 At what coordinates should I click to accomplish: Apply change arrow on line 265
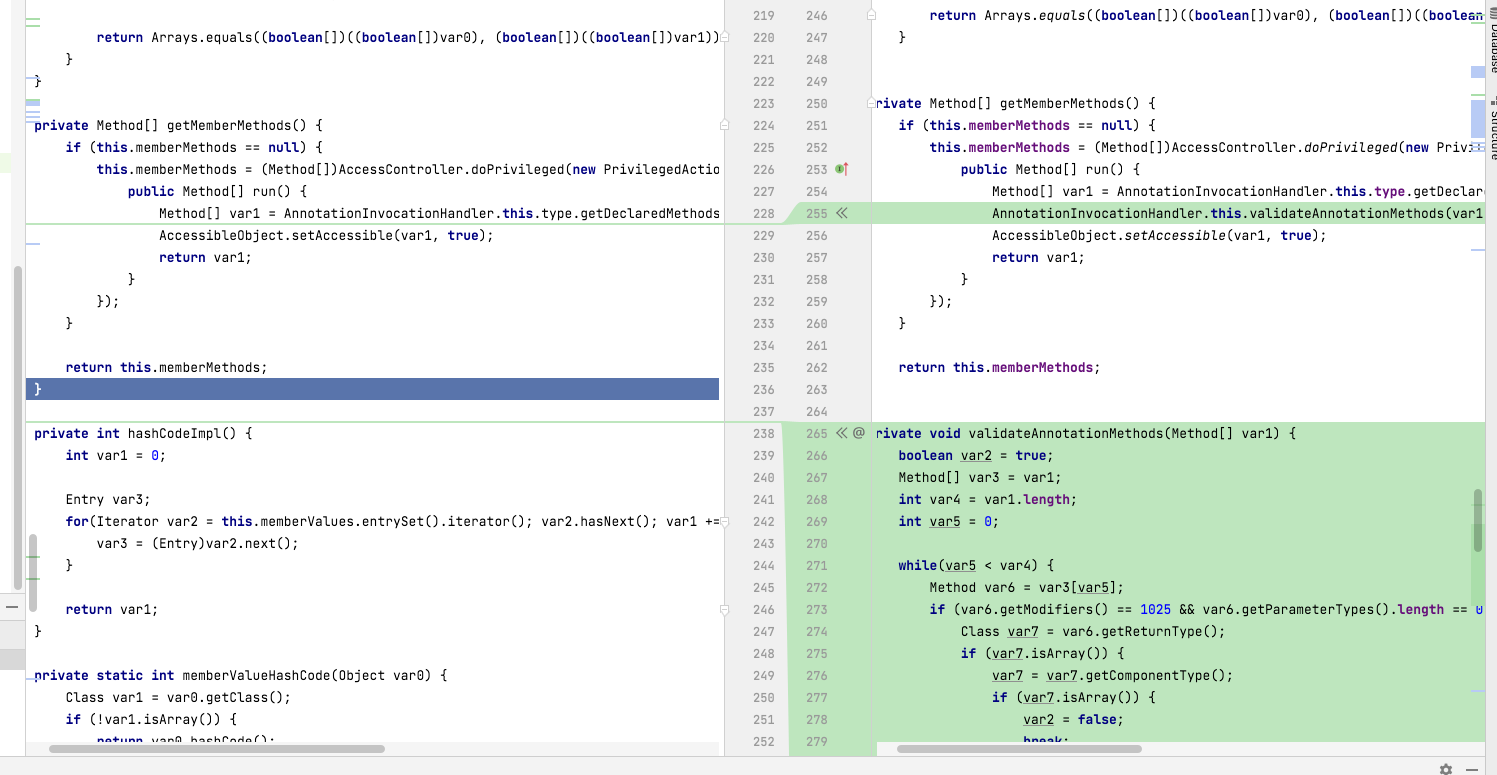(x=841, y=433)
